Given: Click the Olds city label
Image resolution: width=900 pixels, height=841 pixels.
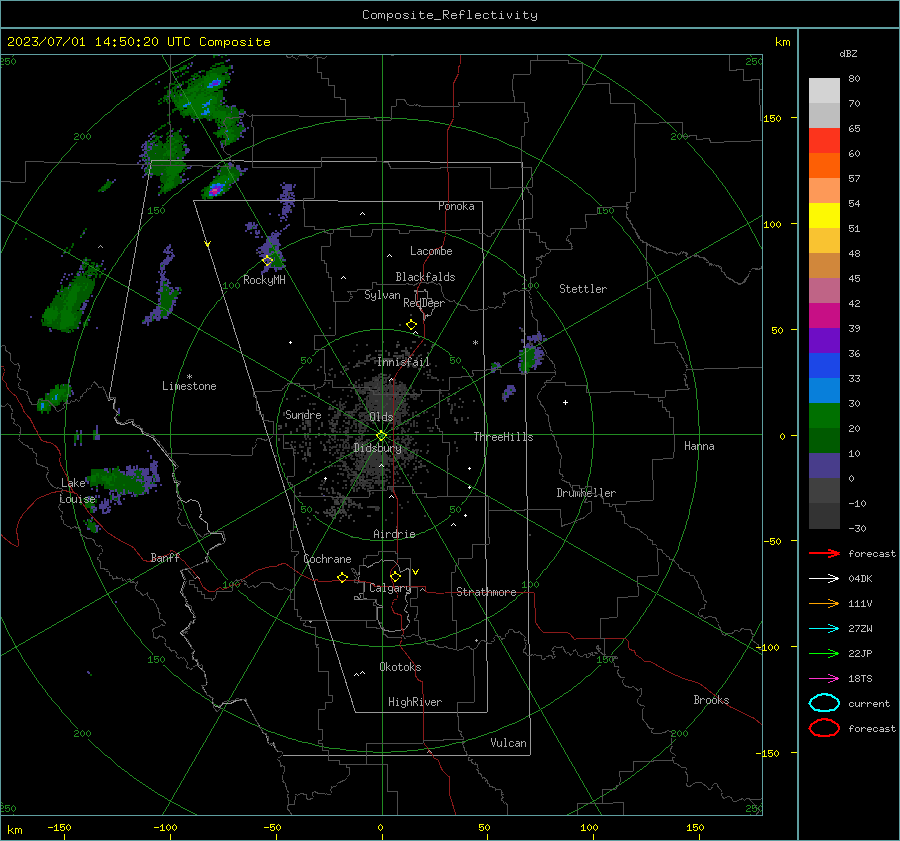Looking at the screenshot, I should point(381,417).
